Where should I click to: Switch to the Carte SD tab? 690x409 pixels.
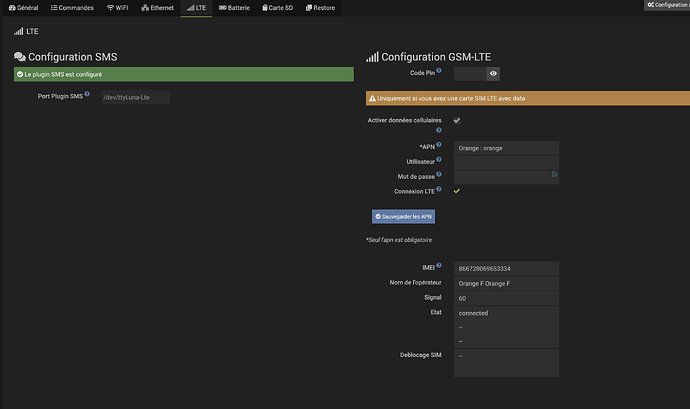(x=277, y=8)
